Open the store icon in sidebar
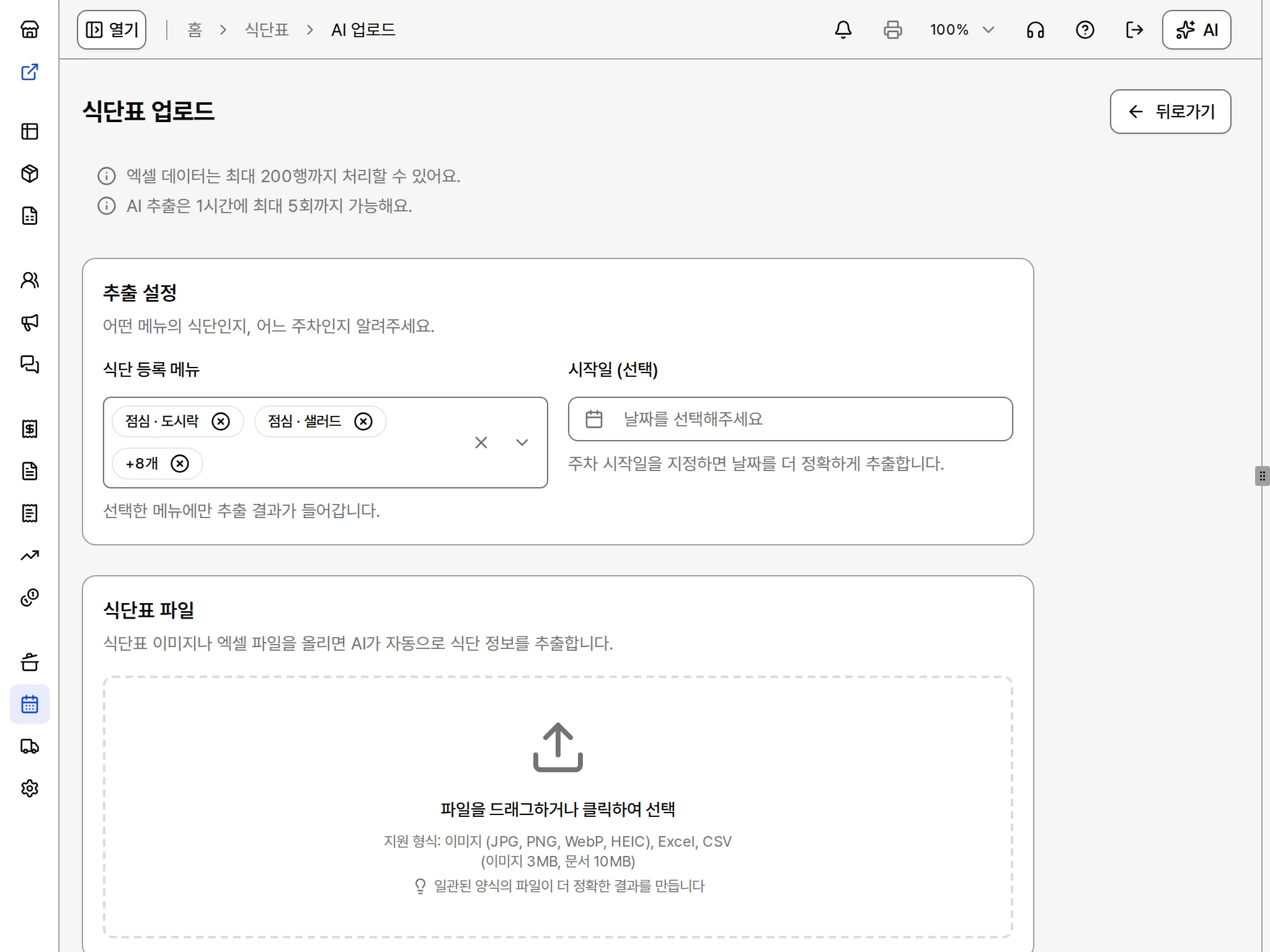The width and height of the screenshot is (1270, 952). [30, 29]
